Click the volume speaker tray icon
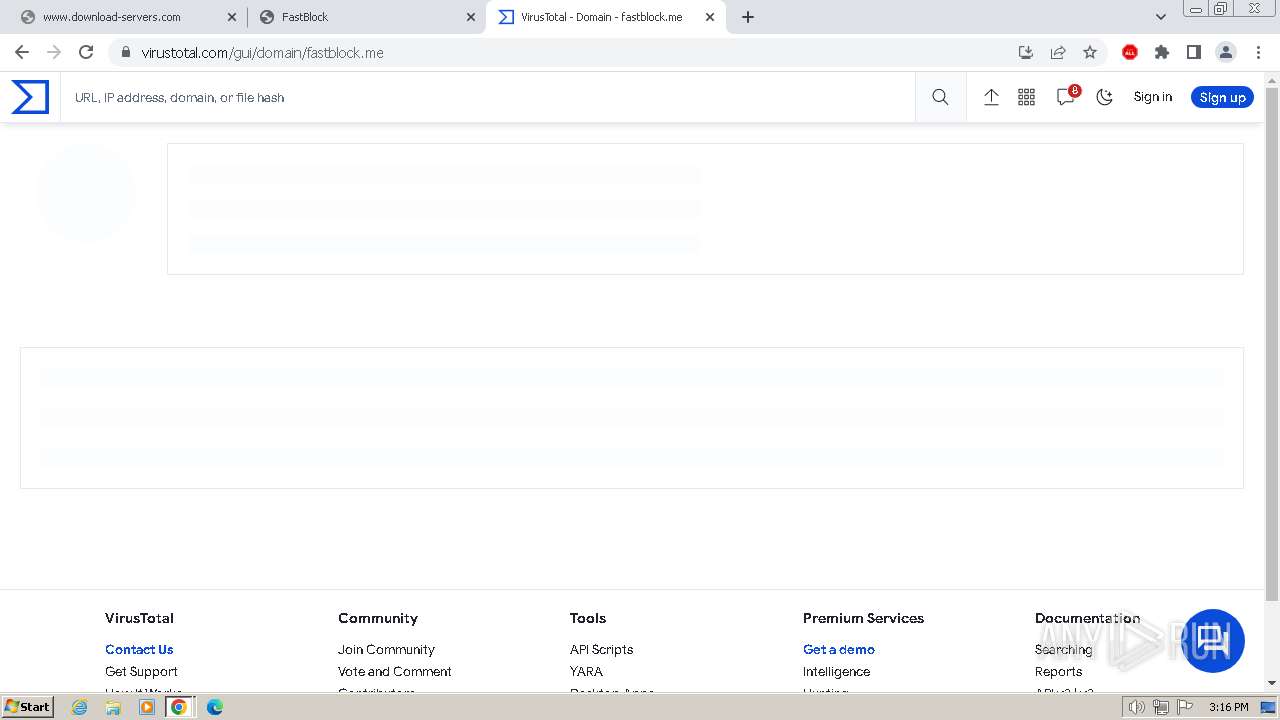1280x720 pixels. tap(1136, 707)
